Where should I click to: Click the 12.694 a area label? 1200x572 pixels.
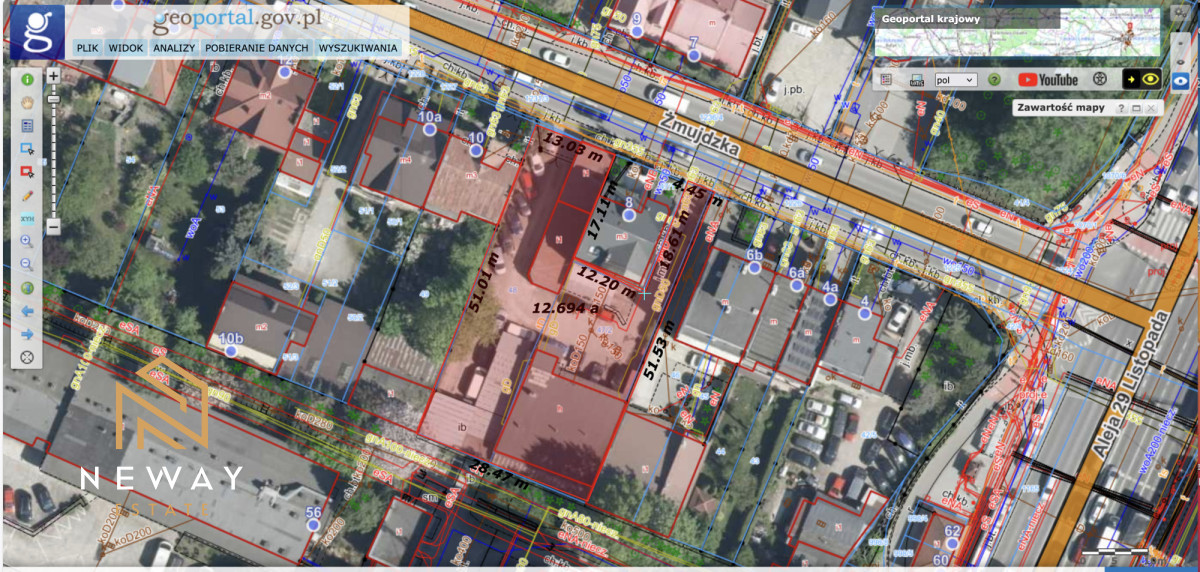565,307
